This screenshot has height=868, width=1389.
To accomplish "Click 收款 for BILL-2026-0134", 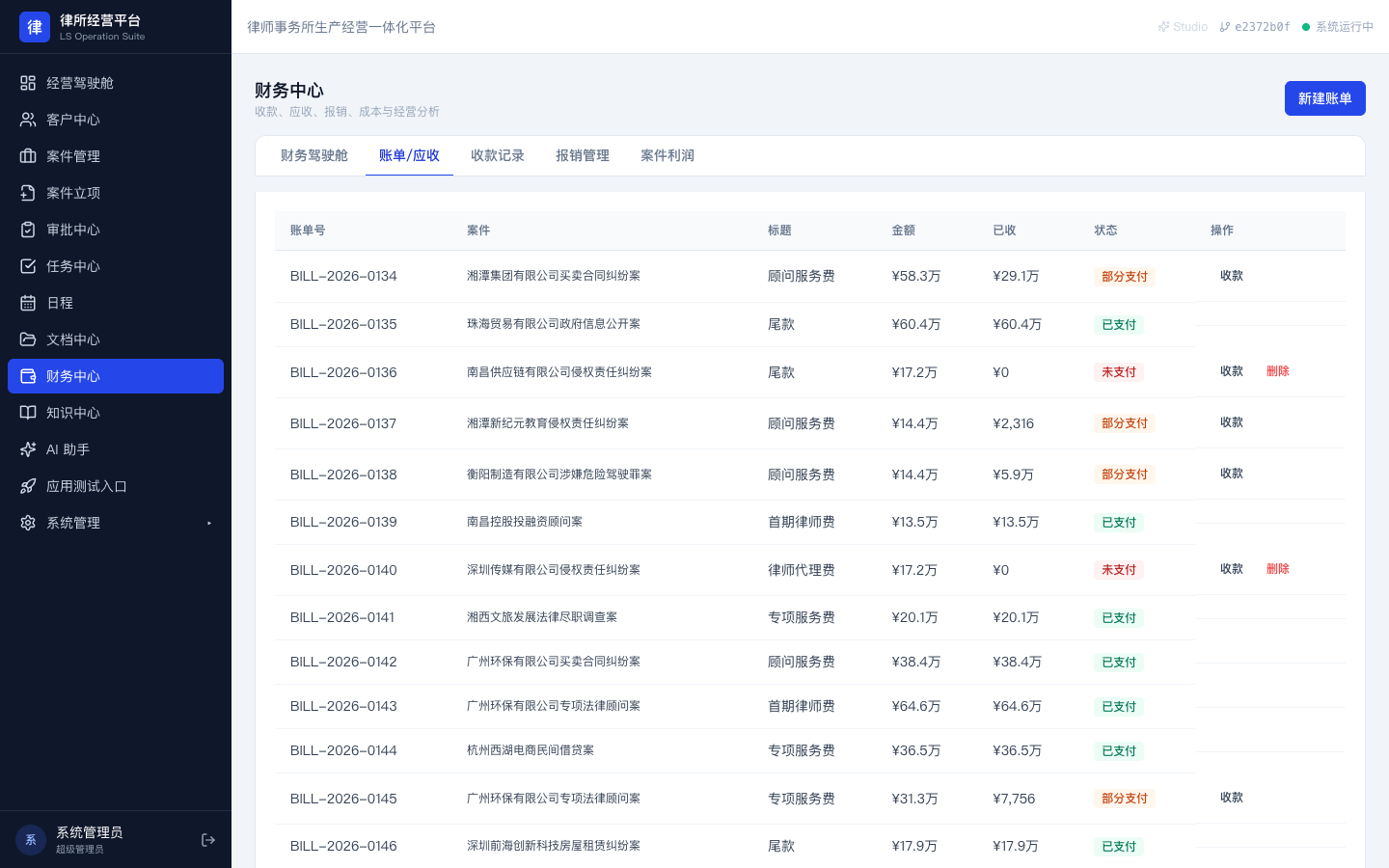I will (x=1232, y=276).
